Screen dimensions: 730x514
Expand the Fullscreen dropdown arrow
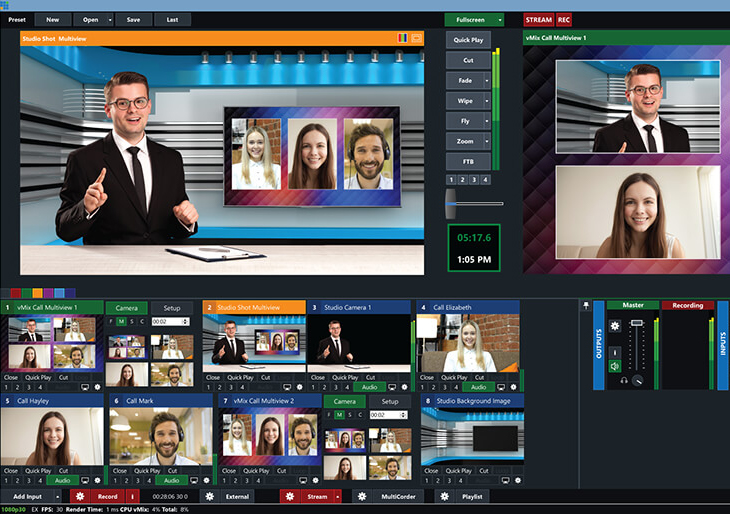click(x=500, y=20)
